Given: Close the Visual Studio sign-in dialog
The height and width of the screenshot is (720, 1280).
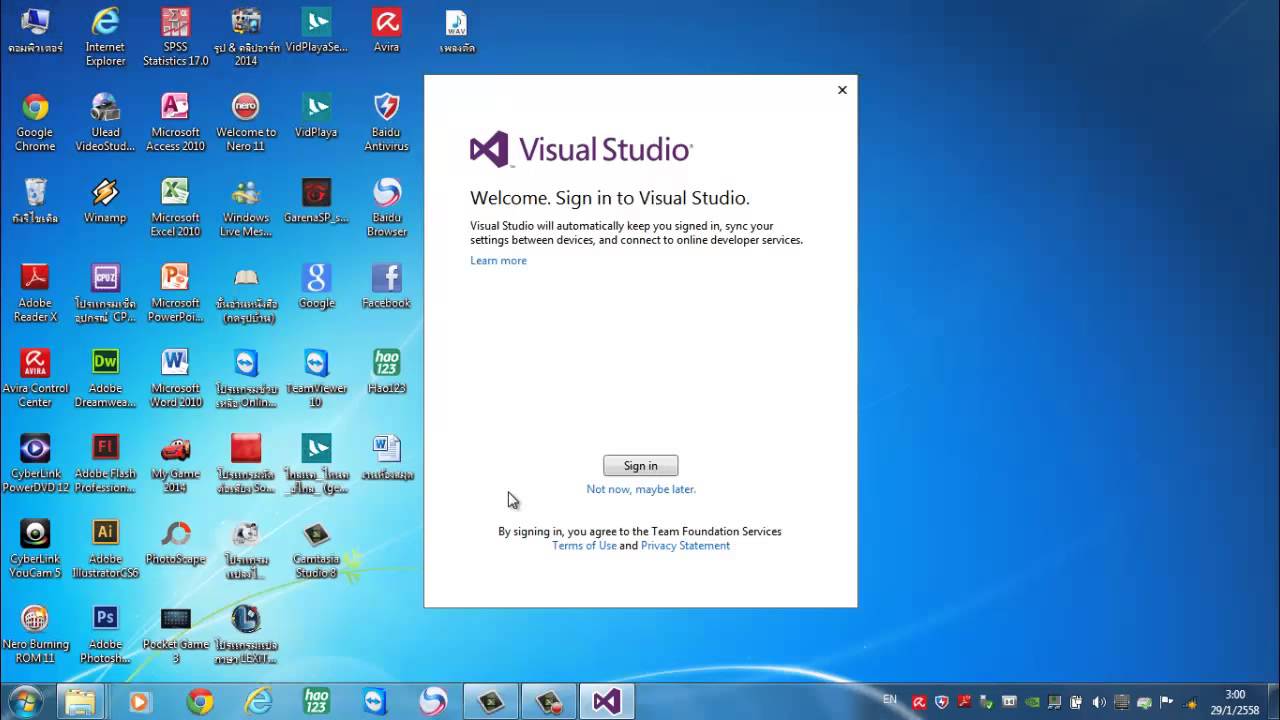Looking at the screenshot, I should [842, 90].
